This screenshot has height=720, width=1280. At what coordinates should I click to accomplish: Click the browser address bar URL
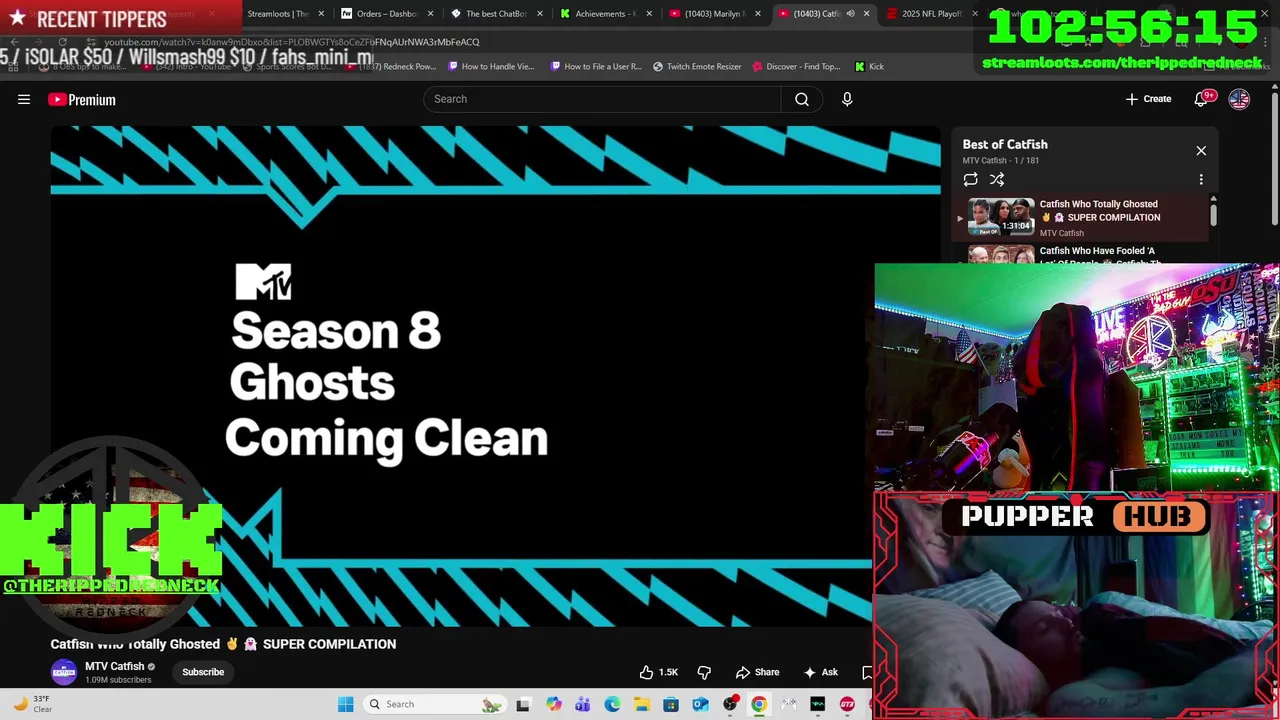pos(292,42)
